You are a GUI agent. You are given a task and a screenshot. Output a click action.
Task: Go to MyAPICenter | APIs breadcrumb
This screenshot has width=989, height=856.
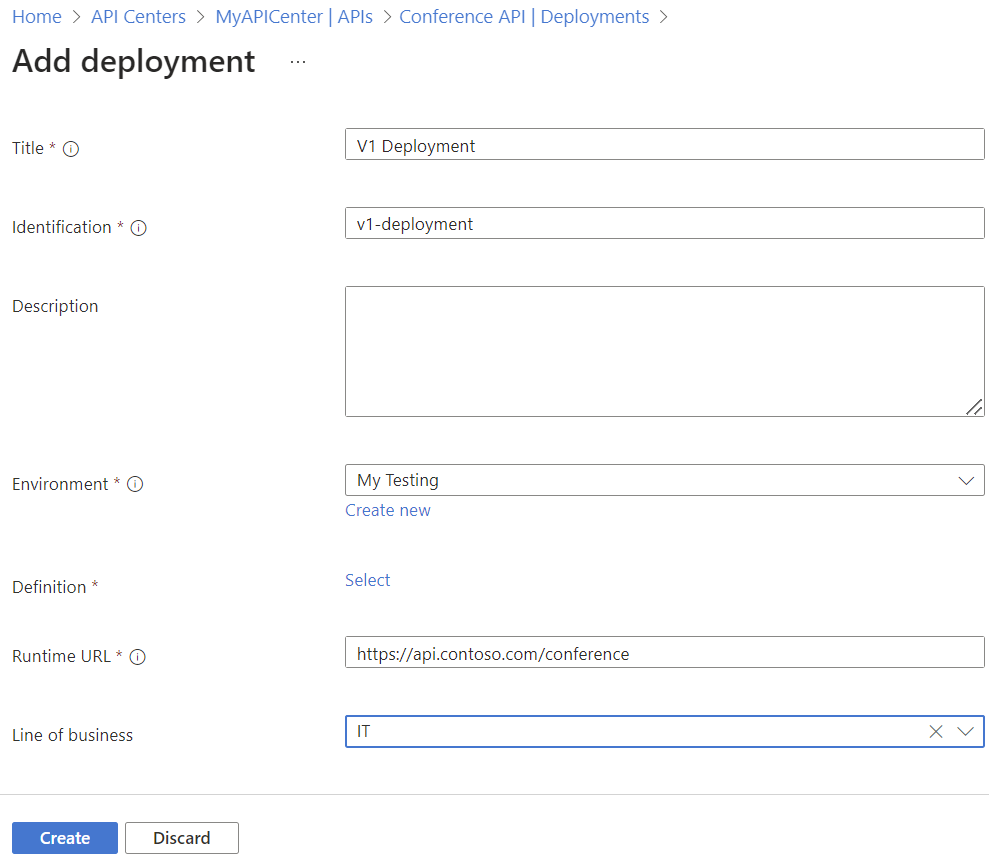[293, 16]
